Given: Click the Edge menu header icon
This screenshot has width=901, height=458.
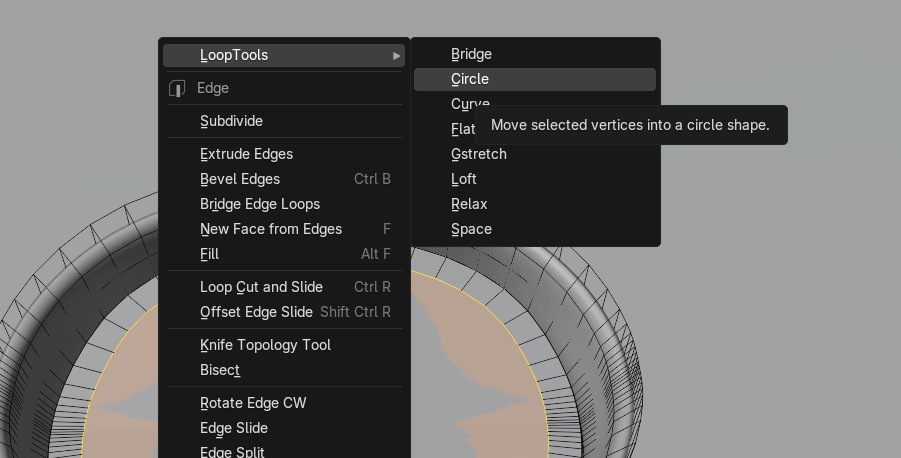Looking at the screenshot, I should (178, 88).
